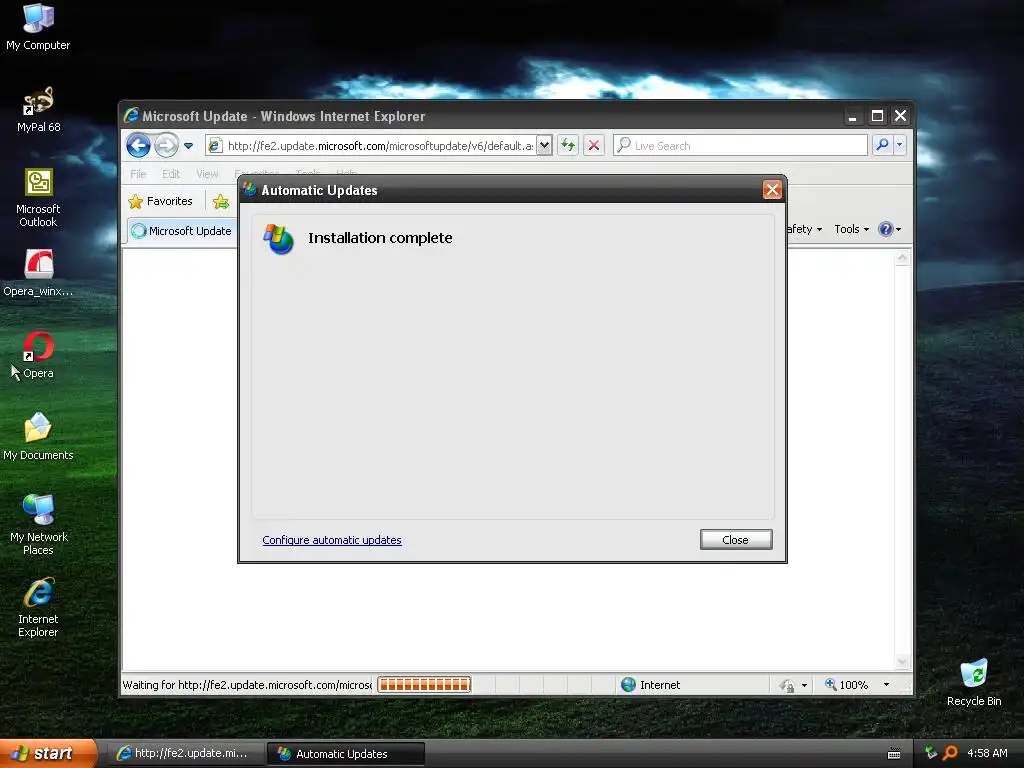Click the Close button in Automatic Updates
The width and height of the screenshot is (1024, 768).
pyautogui.click(x=736, y=539)
